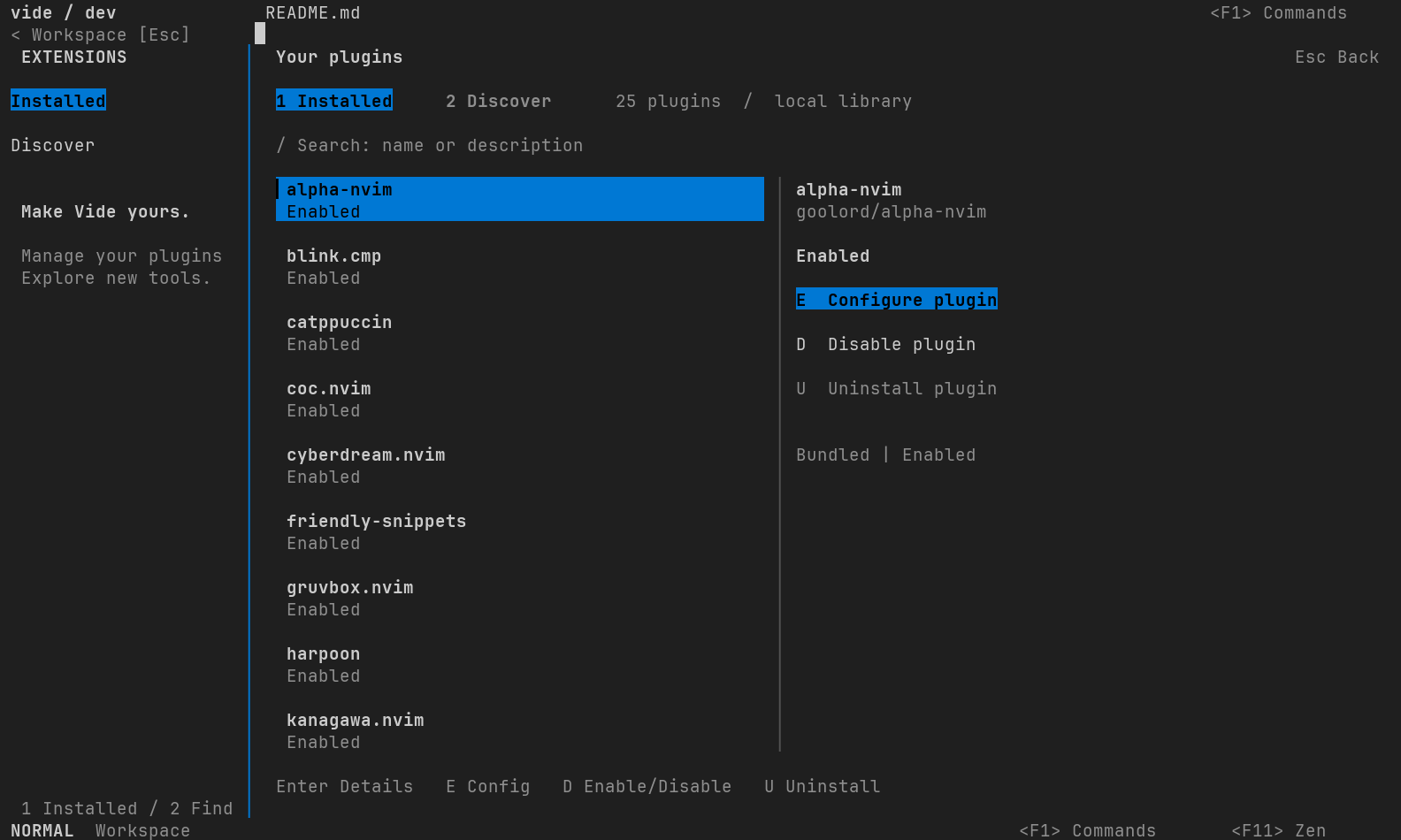This screenshot has height=840, width=1401.
Task: Click the 25 plugins count text
Action: pyautogui.click(x=669, y=101)
